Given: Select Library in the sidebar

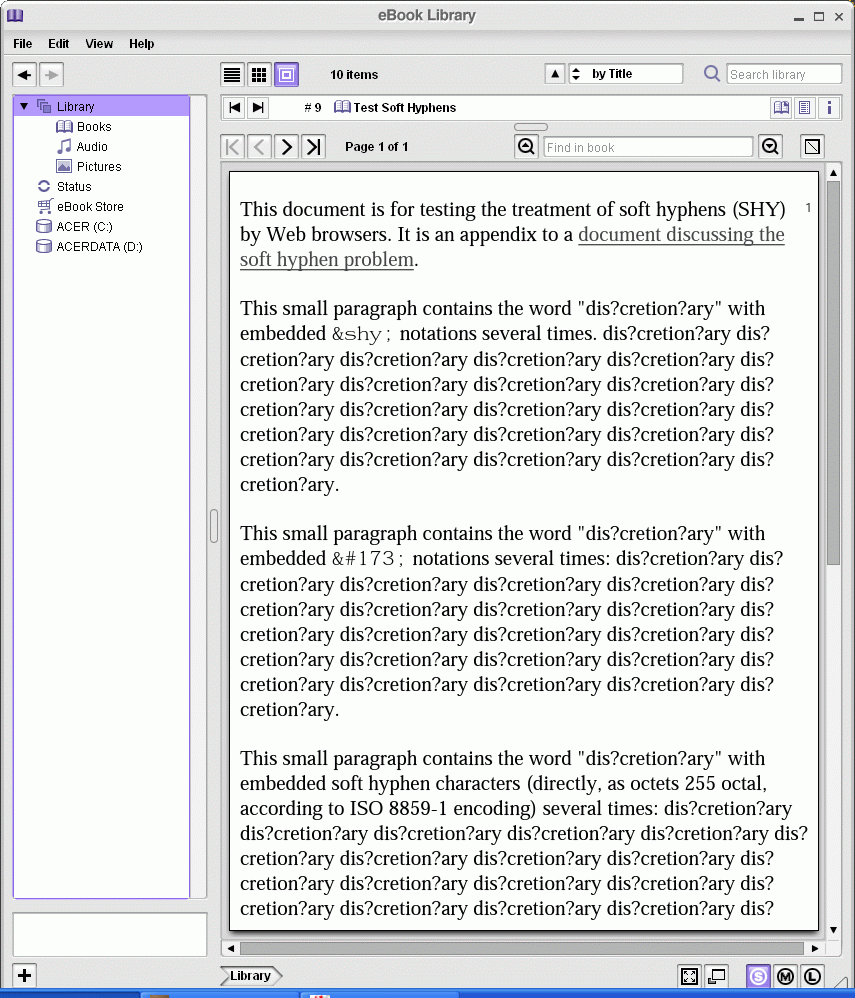Looking at the screenshot, I should tap(75, 106).
